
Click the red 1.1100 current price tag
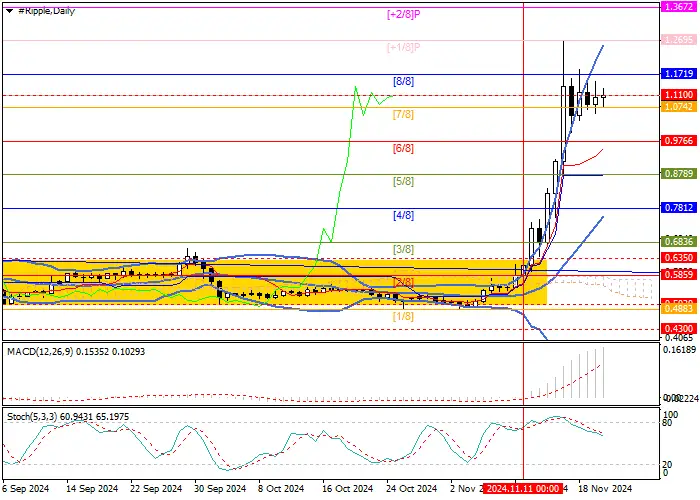pyautogui.click(x=679, y=95)
